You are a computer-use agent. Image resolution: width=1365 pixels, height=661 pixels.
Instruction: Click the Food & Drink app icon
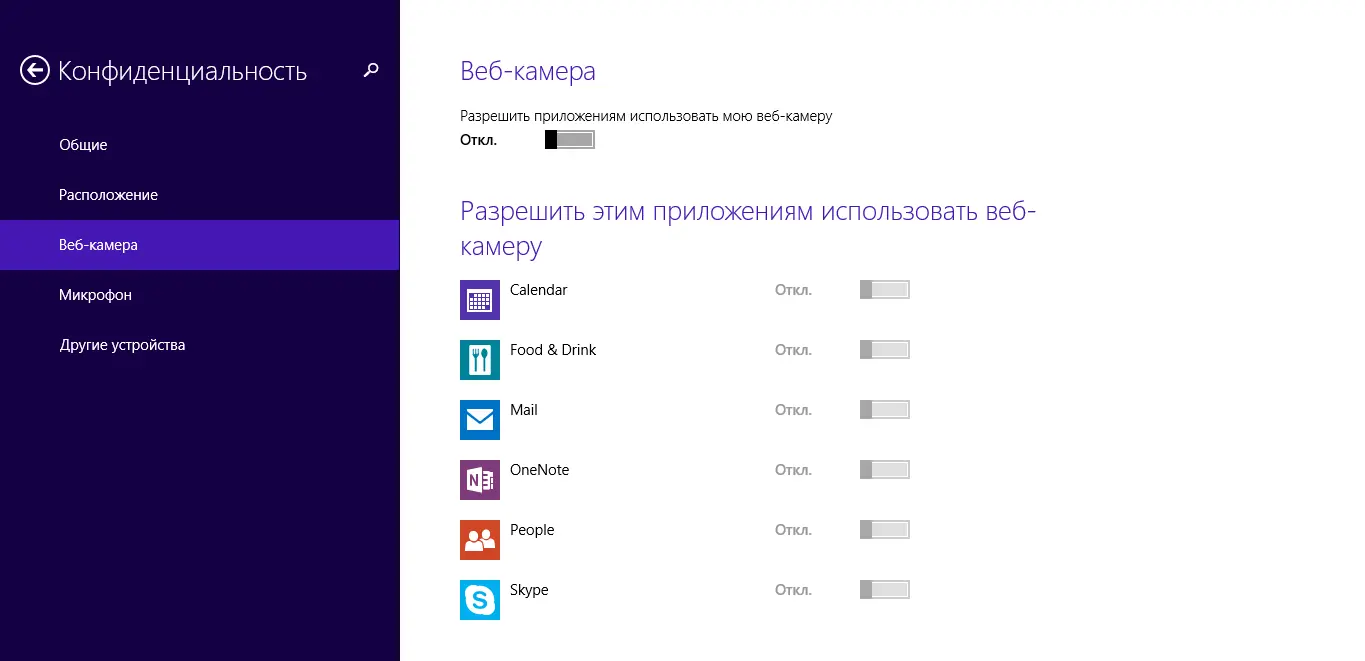point(479,360)
